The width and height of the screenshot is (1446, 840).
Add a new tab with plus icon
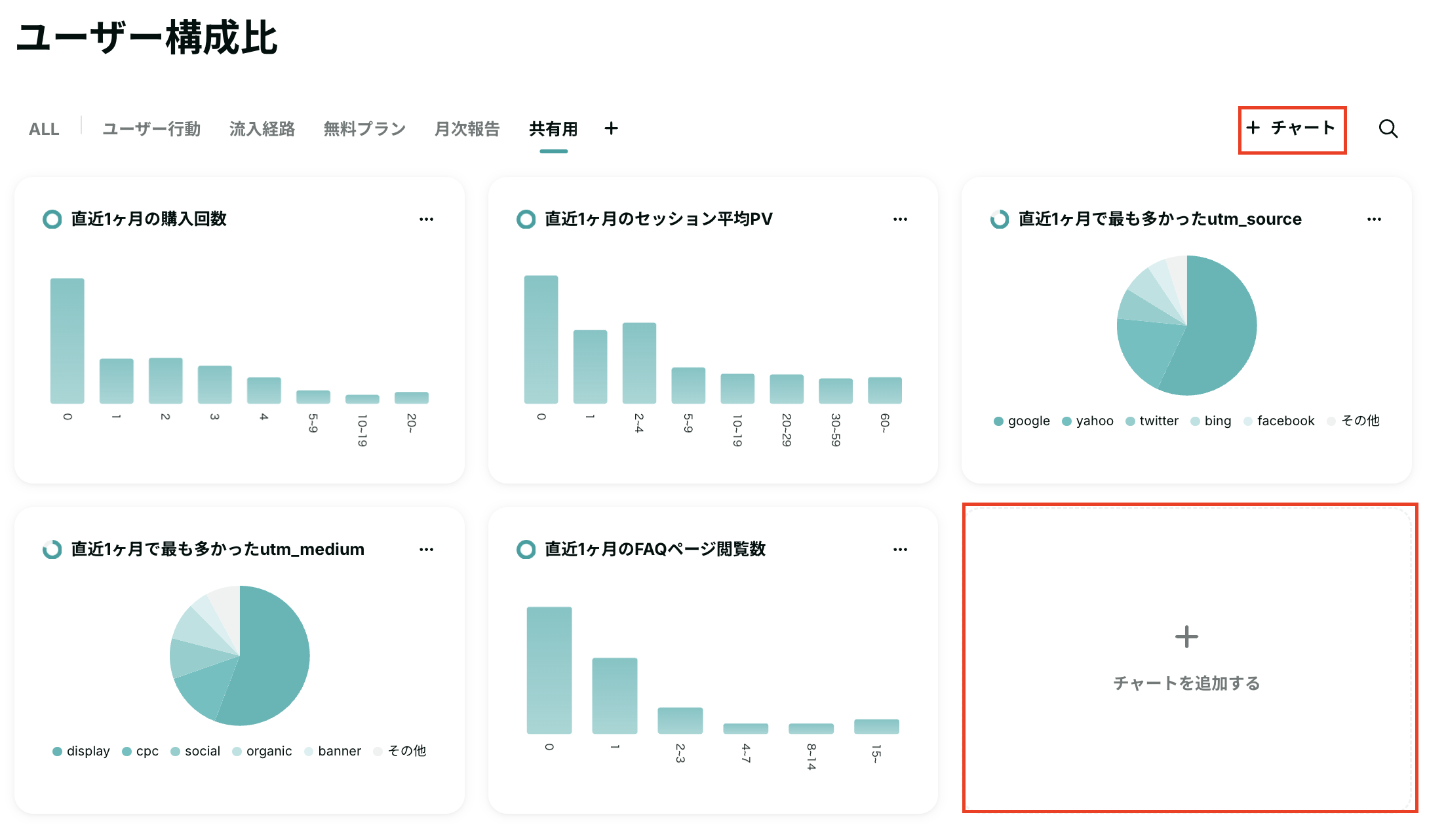(x=611, y=128)
